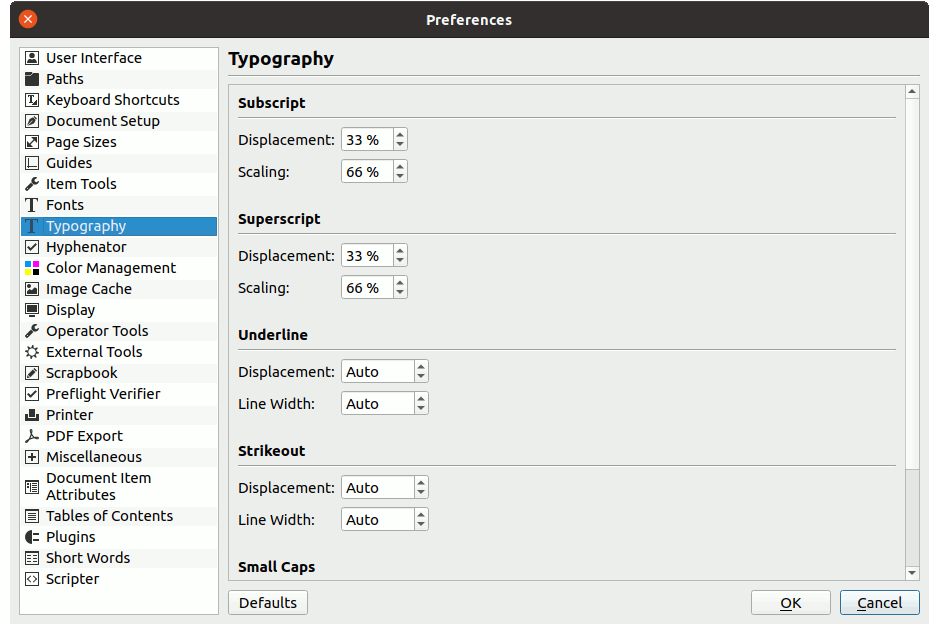Increase Superscript Scaling with up arrow
The height and width of the screenshot is (634, 939).
pyautogui.click(x=400, y=283)
